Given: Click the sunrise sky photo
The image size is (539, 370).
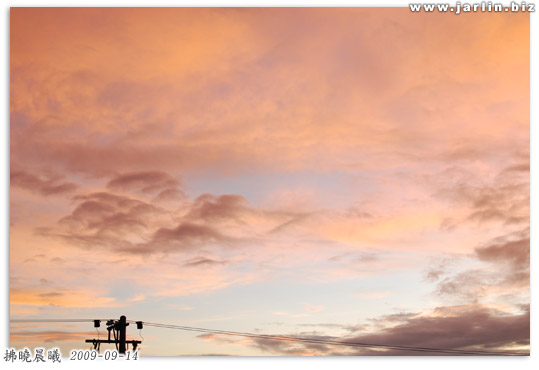Looking at the screenshot, I should coord(270,181).
